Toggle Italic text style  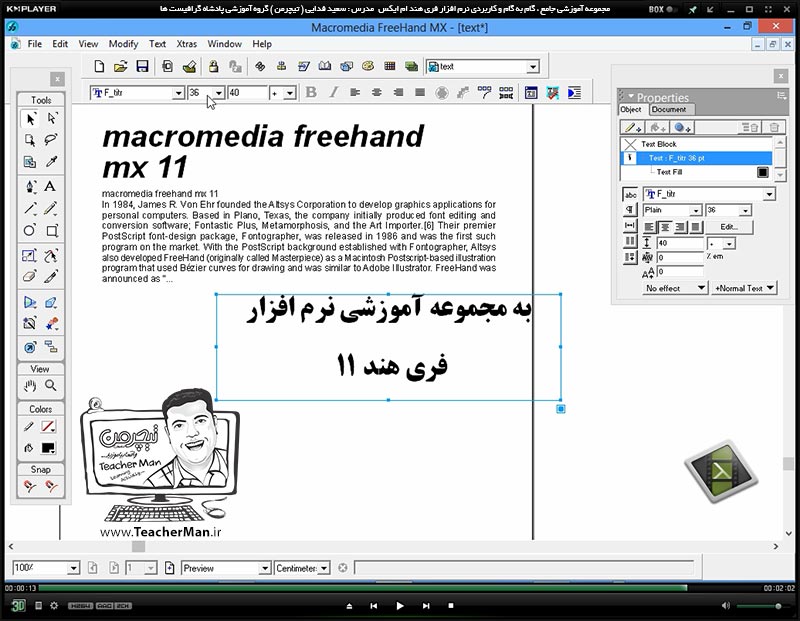point(334,92)
